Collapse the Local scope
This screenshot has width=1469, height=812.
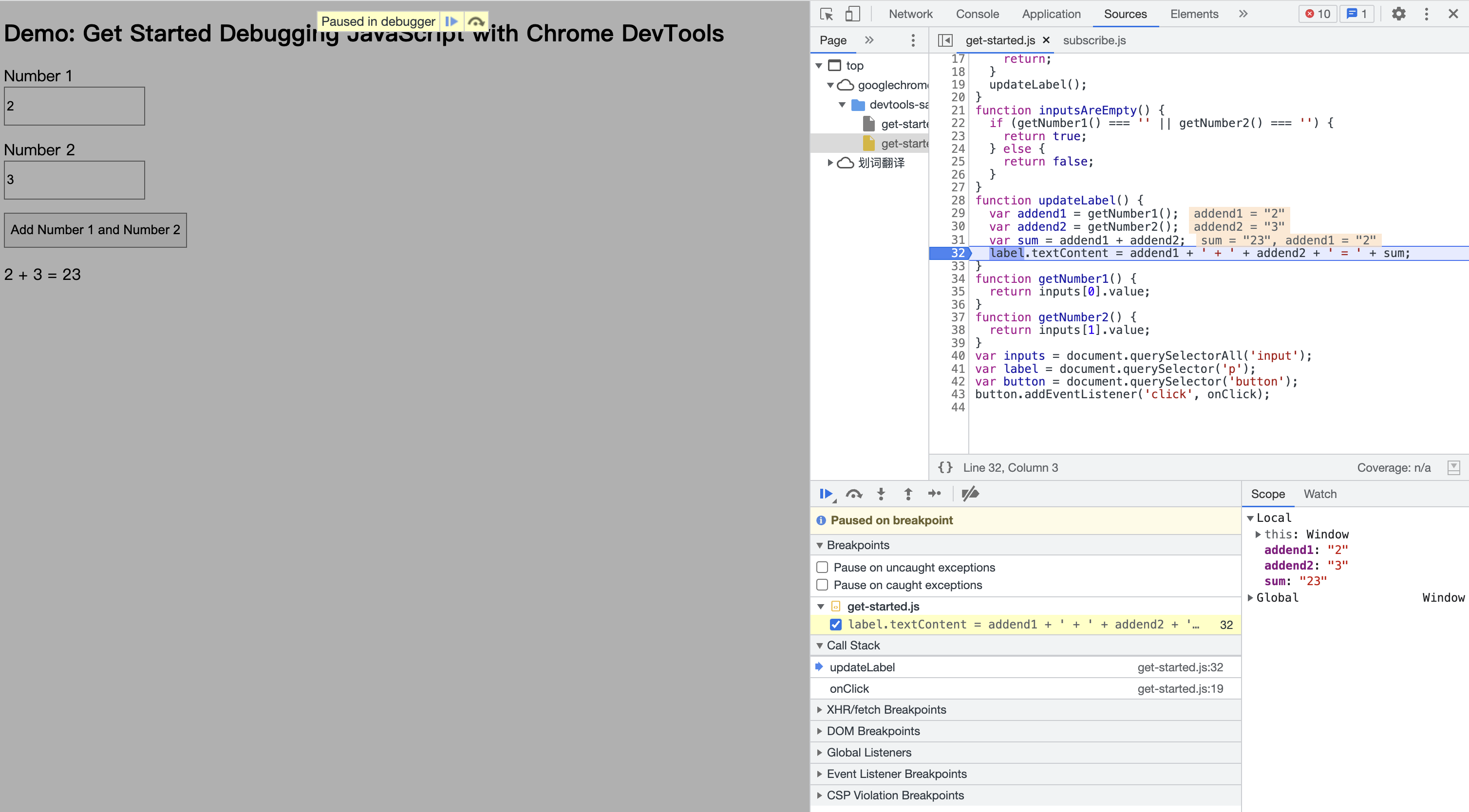(x=1250, y=518)
